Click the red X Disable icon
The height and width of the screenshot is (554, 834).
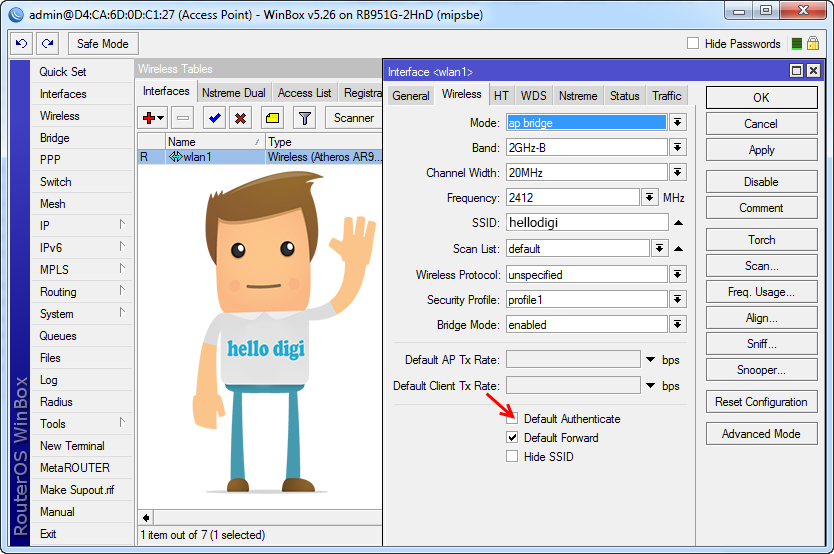point(240,118)
